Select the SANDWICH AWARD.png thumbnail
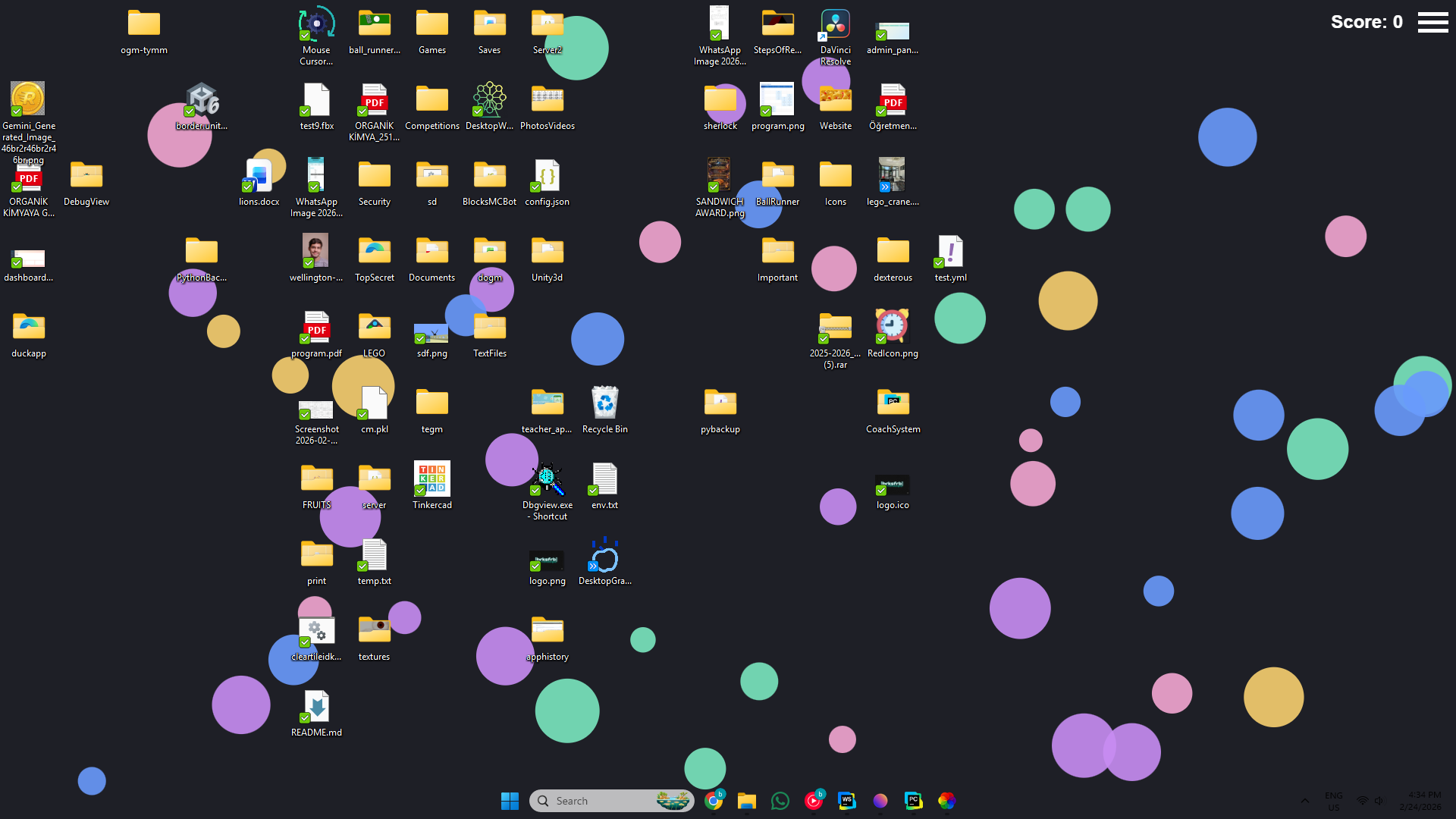The width and height of the screenshot is (1456, 819). tap(718, 174)
